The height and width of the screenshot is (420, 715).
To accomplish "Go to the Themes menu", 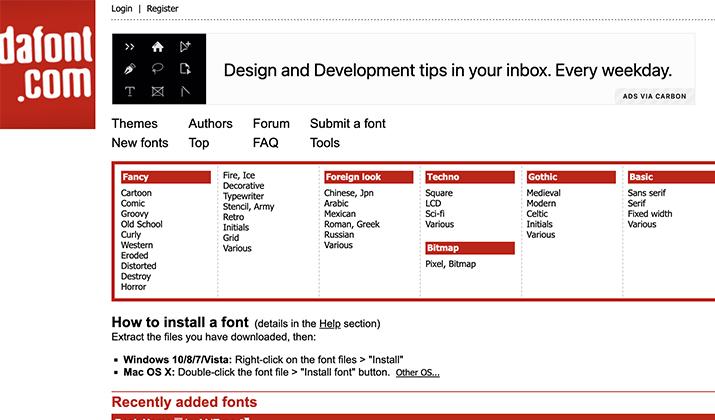I will click(135, 124).
